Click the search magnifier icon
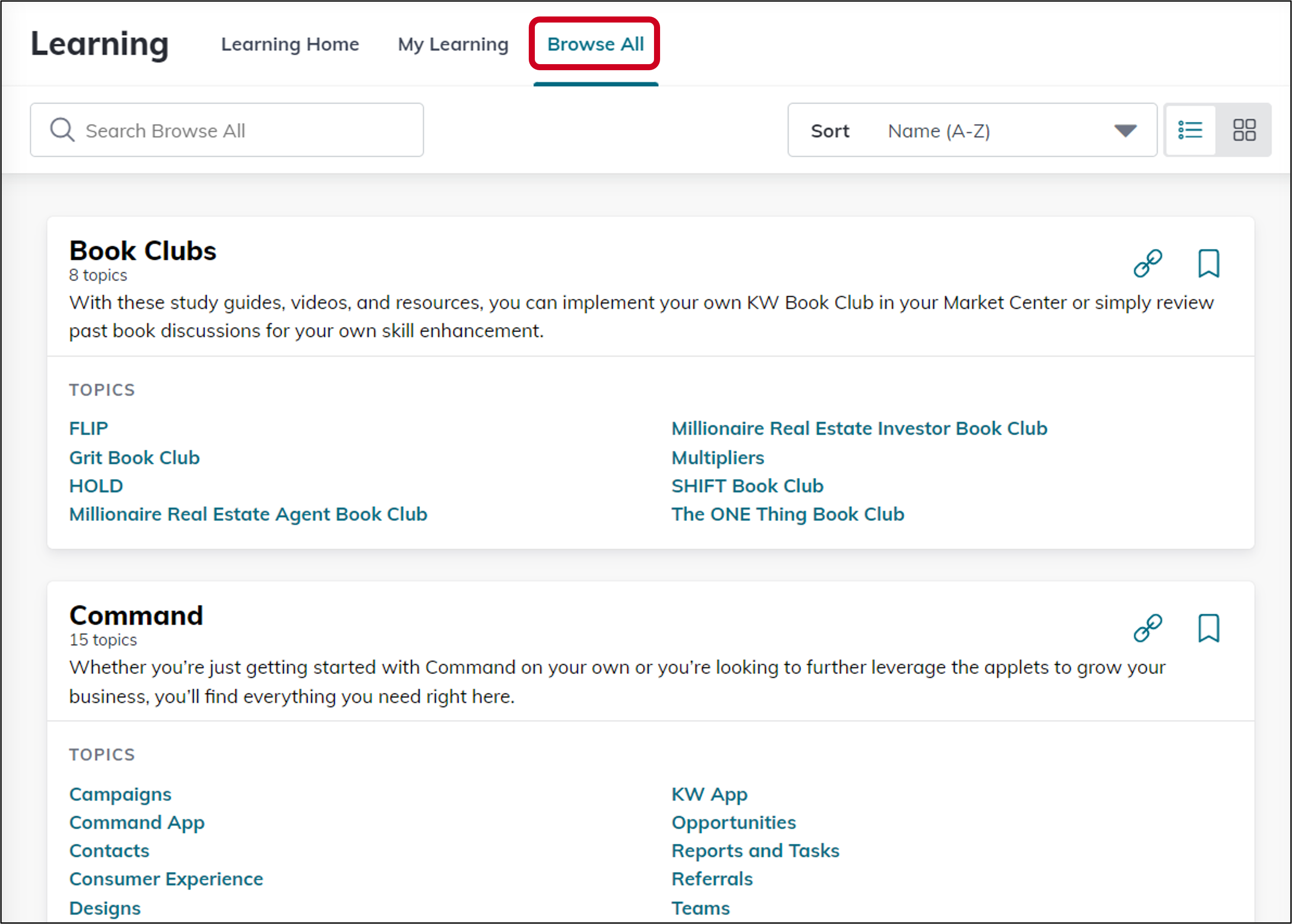 62,130
